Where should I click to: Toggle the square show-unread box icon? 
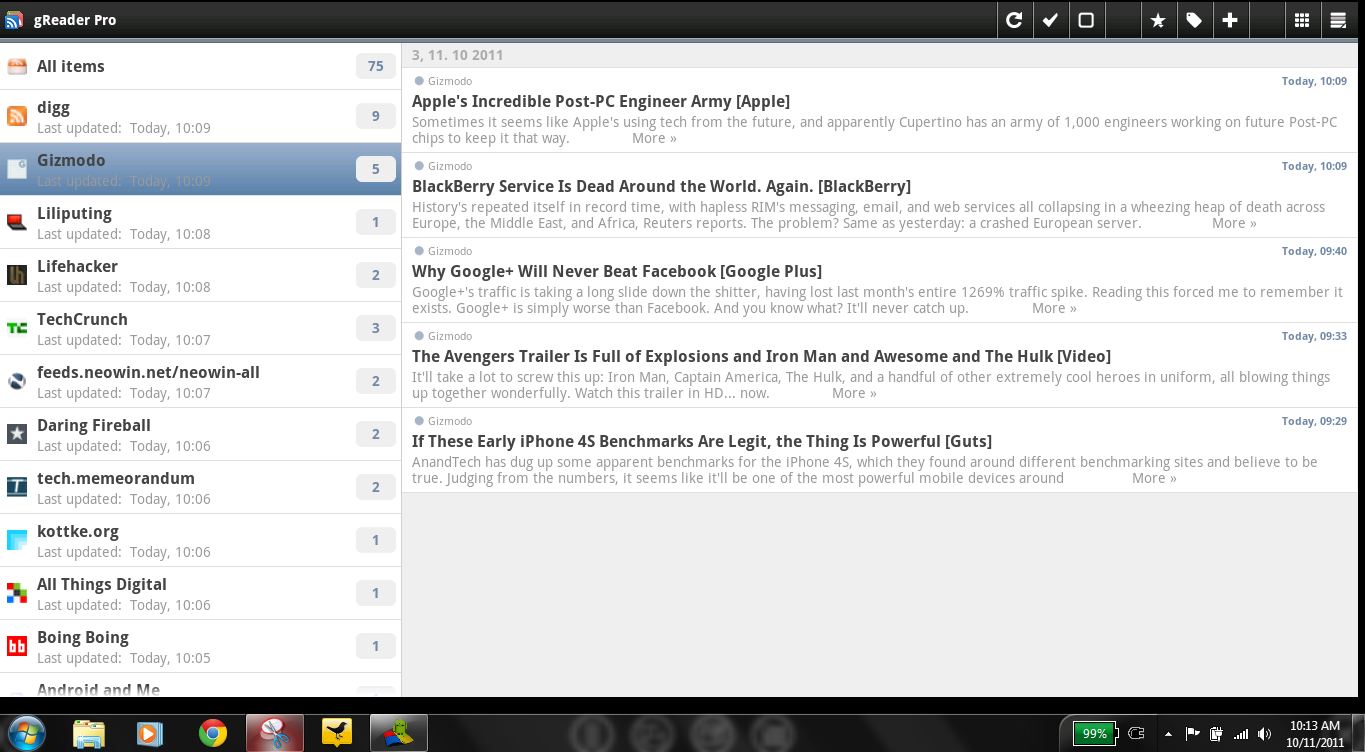tap(1086, 20)
